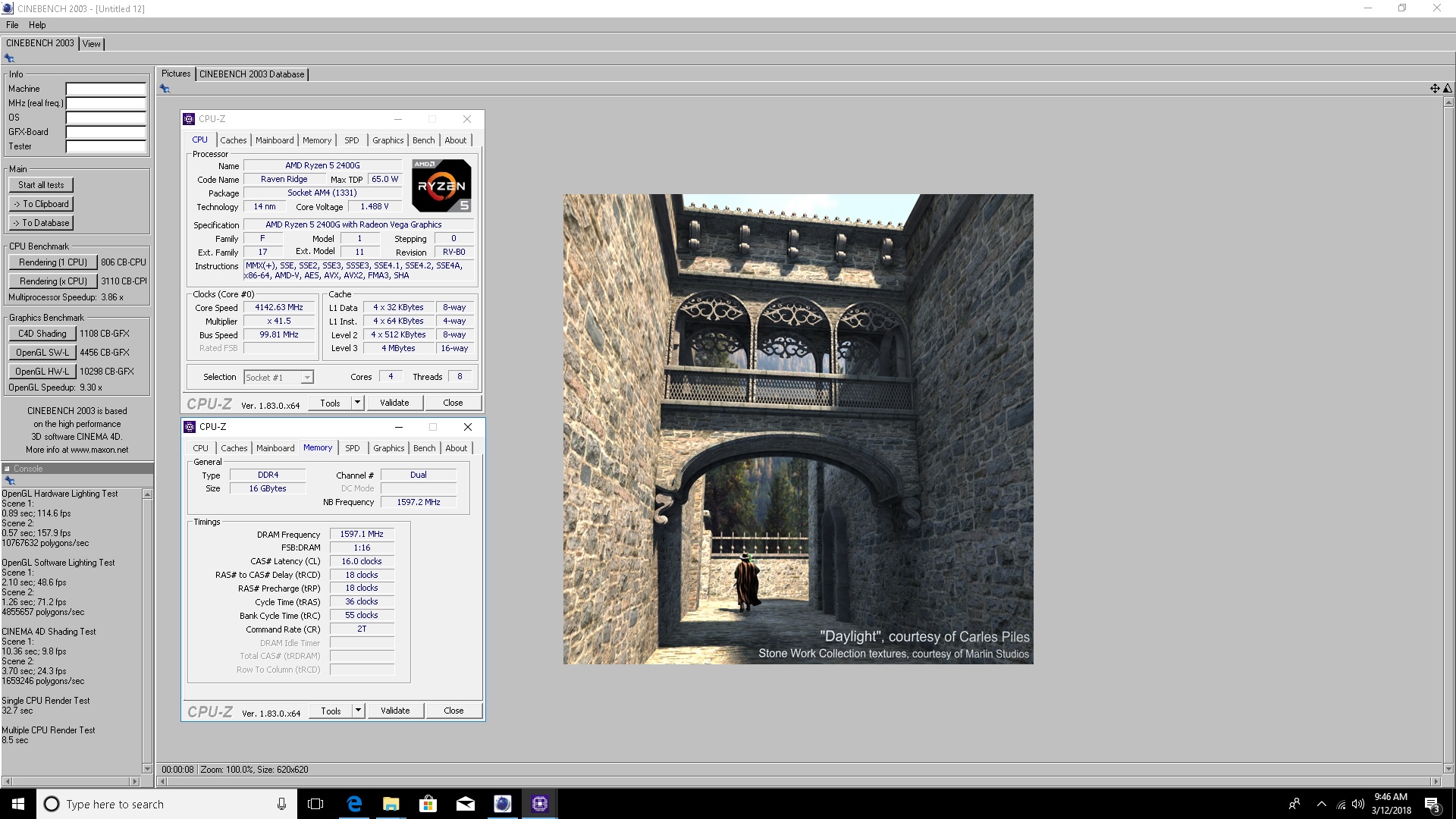Open People icon in system tray
This screenshot has width=1456, height=819.
[x=1294, y=804]
